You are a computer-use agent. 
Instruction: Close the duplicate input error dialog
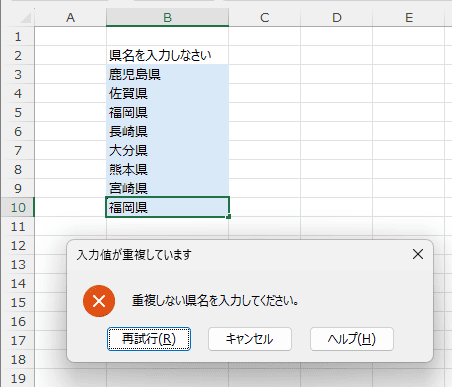[x=418, y=254]
